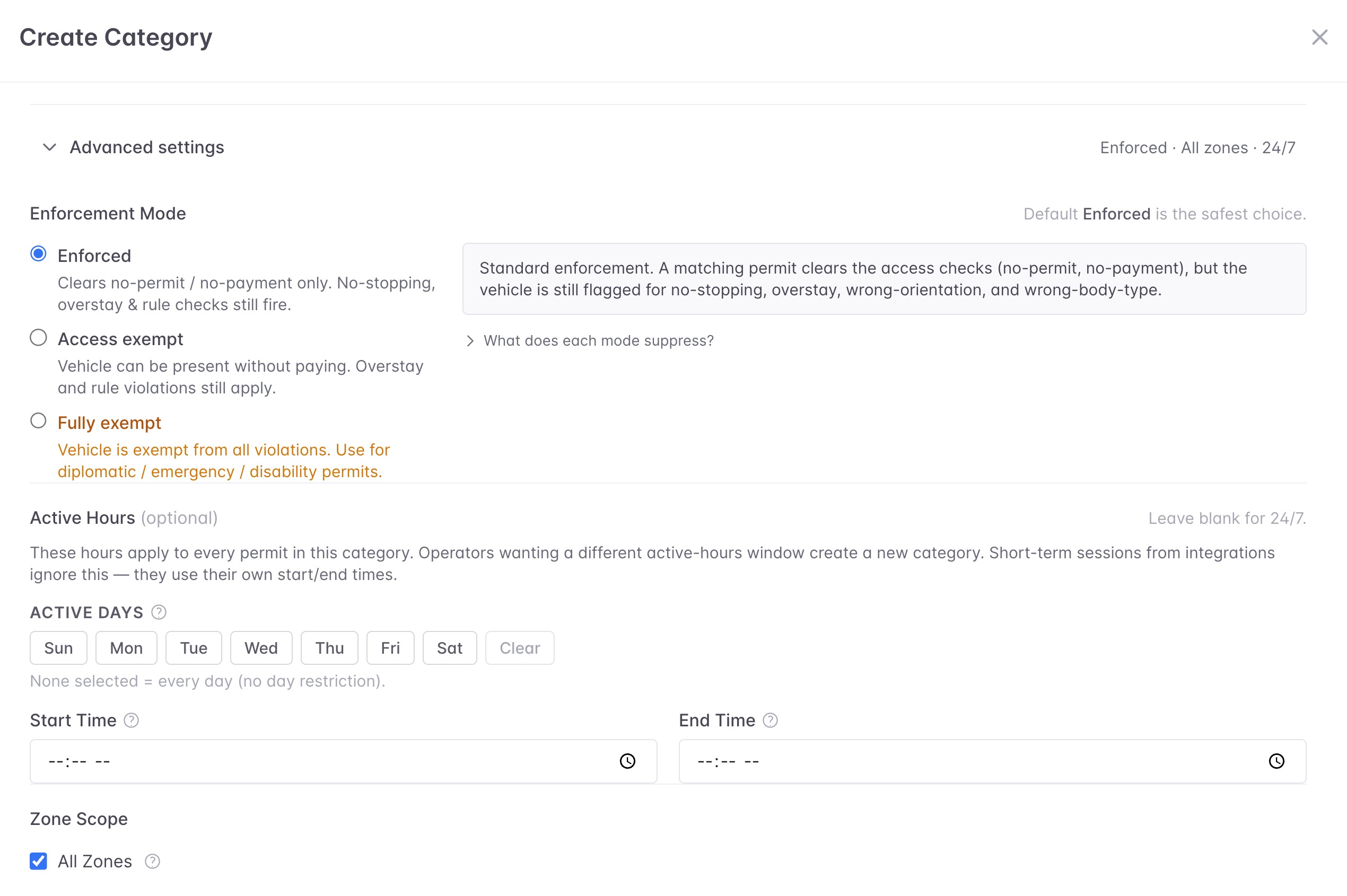Click the Clear days button
The image size is (1347, 896).
[x=520, y=648]
